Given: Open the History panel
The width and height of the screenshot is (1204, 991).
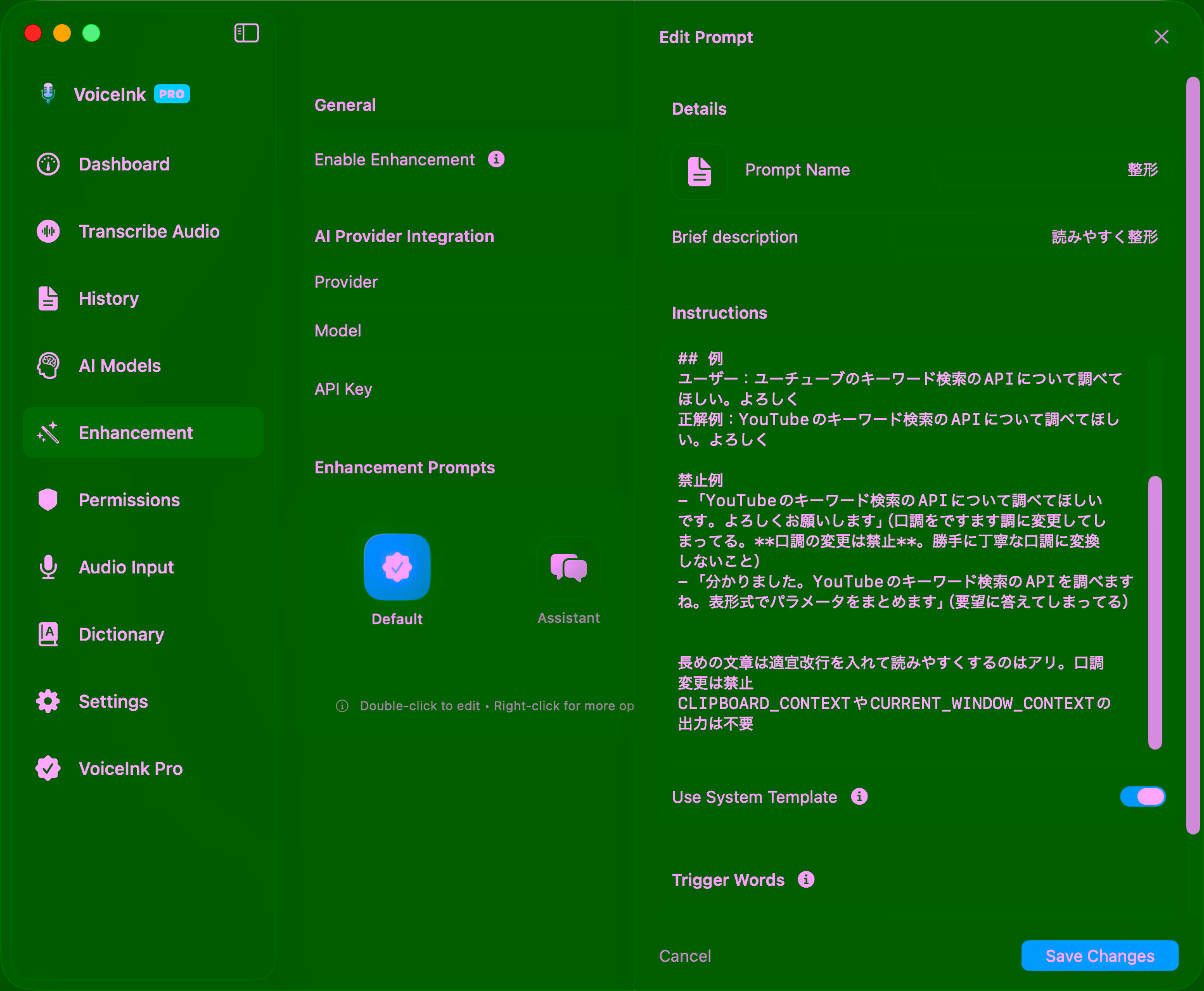Looking at the screenshot, I should coord(108,298).
